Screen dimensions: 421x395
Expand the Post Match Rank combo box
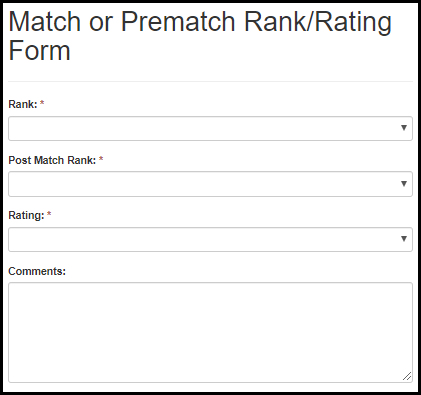coord(210,184)
